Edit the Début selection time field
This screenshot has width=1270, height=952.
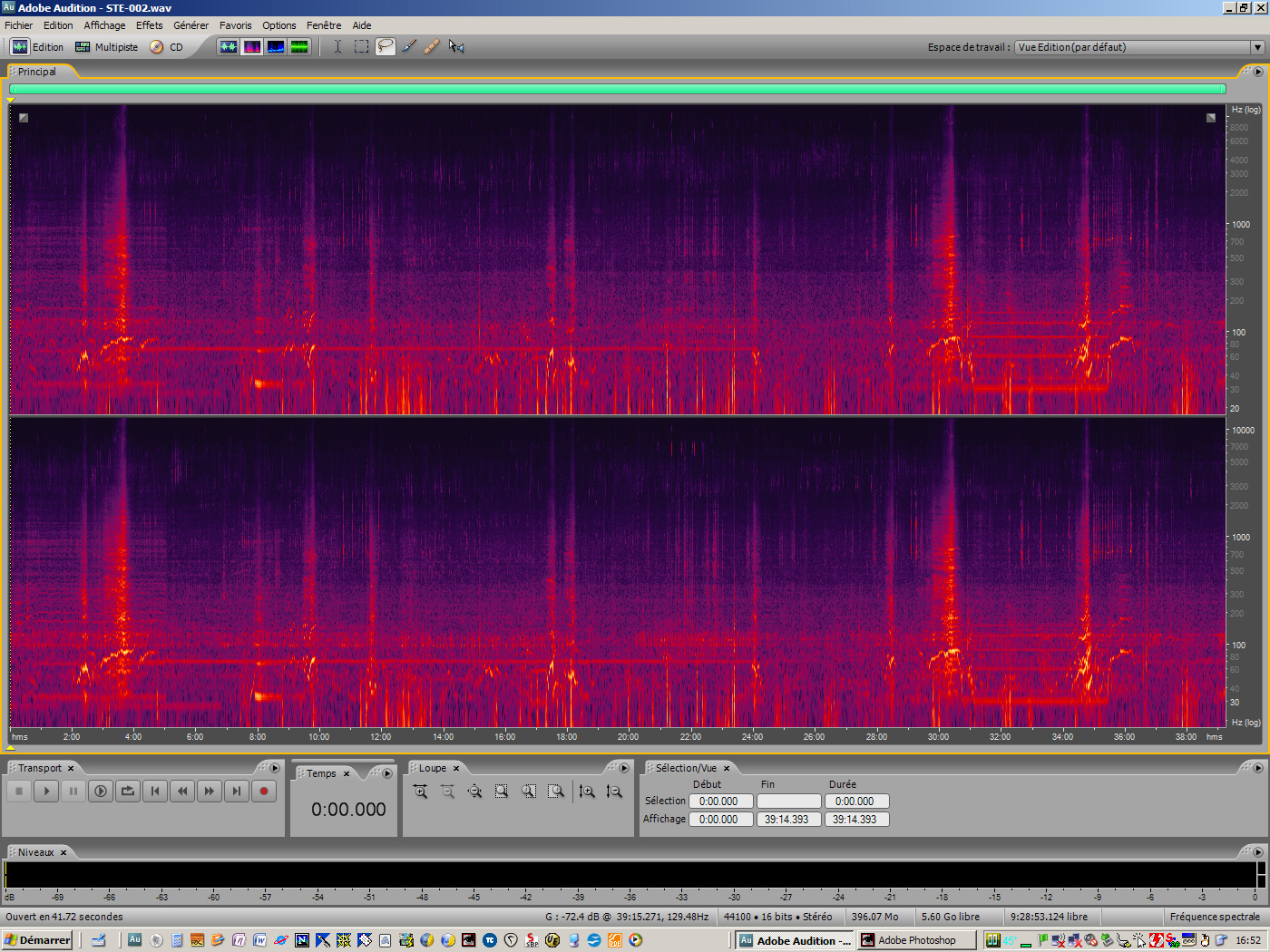coord(720,801)
